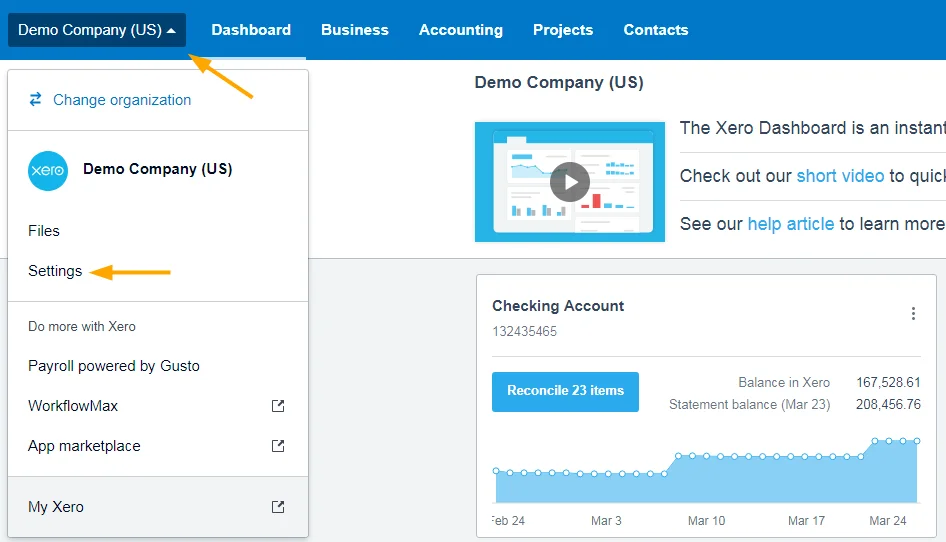Select Files from the organization menu
Viewport: 946px width, 542px height.
(44, 231)
